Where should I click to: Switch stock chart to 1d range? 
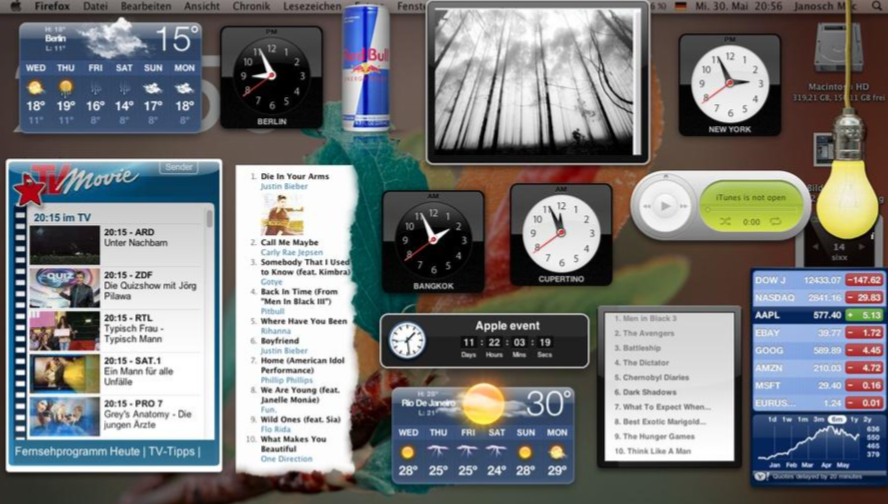772,420
